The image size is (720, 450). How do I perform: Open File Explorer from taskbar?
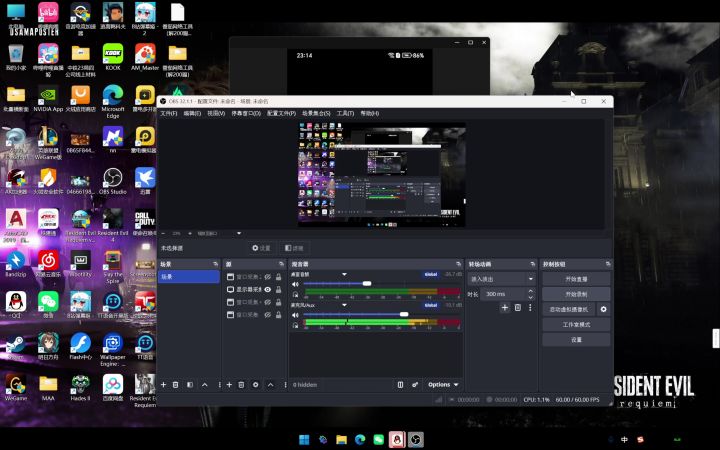pos(341,439)
